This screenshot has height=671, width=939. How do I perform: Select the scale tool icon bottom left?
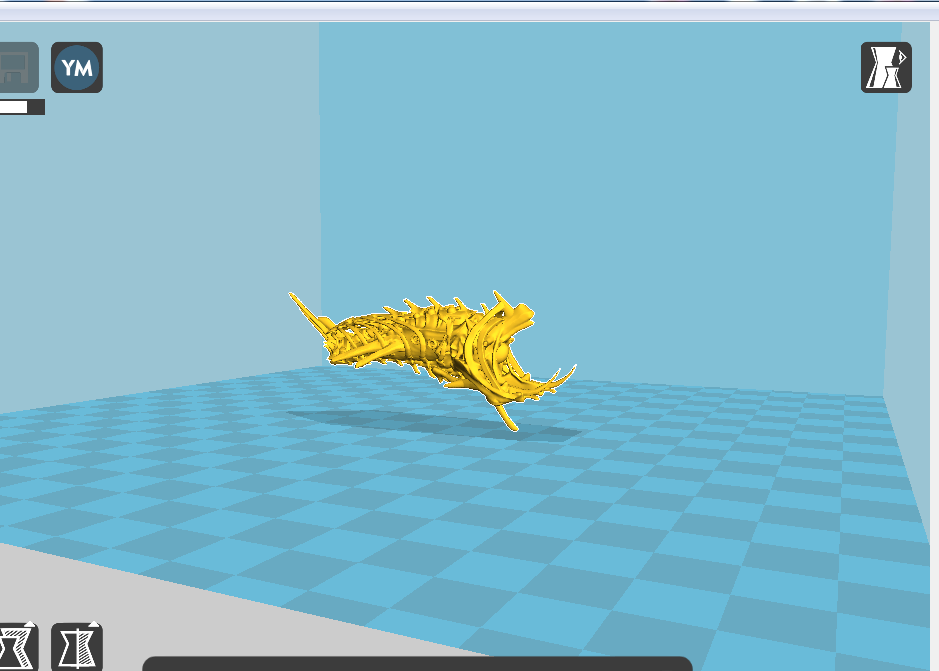[18, 647]
